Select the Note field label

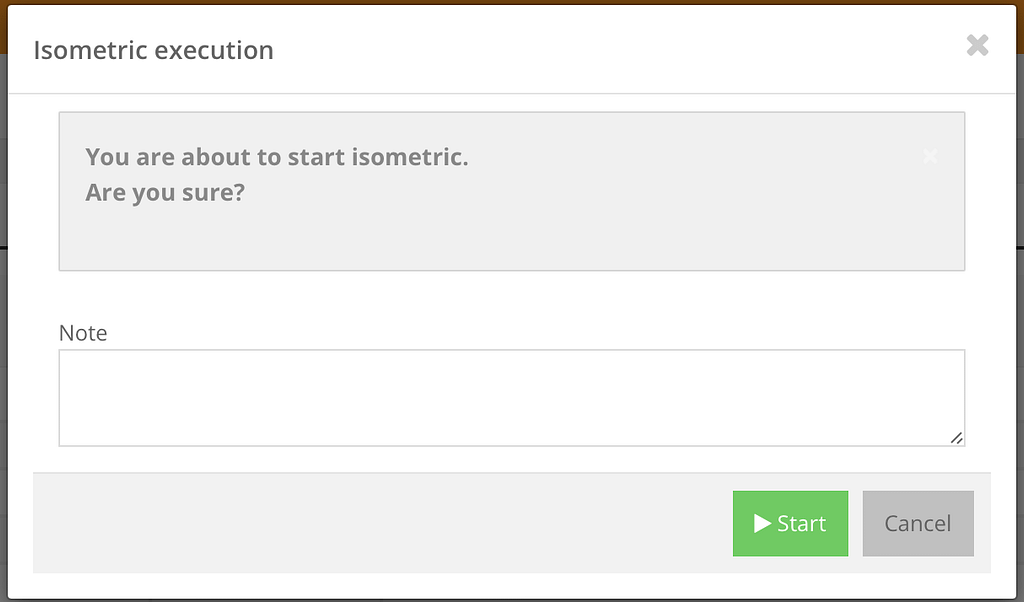click(x=83, y=333)
